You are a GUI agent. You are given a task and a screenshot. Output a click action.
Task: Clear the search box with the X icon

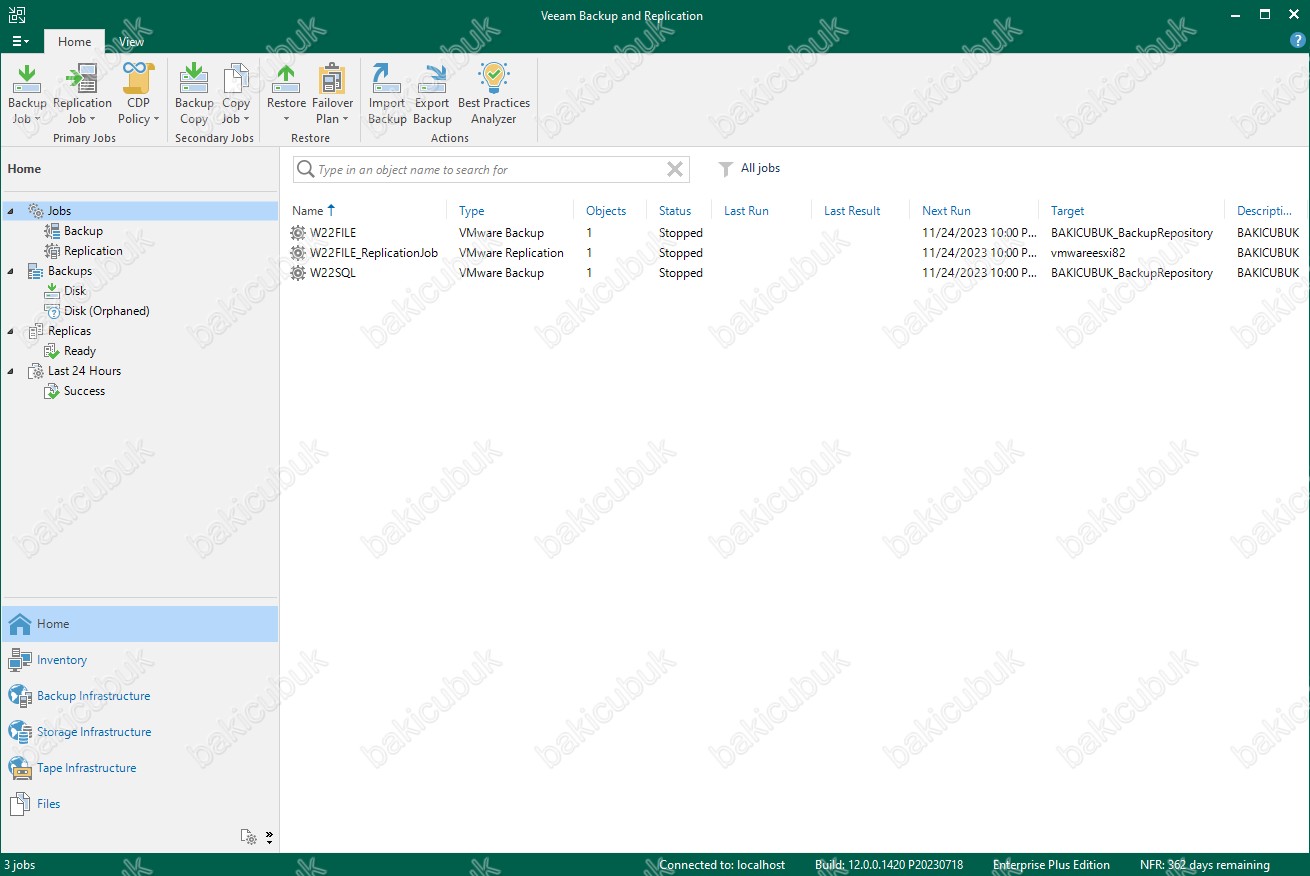[676, 169]
